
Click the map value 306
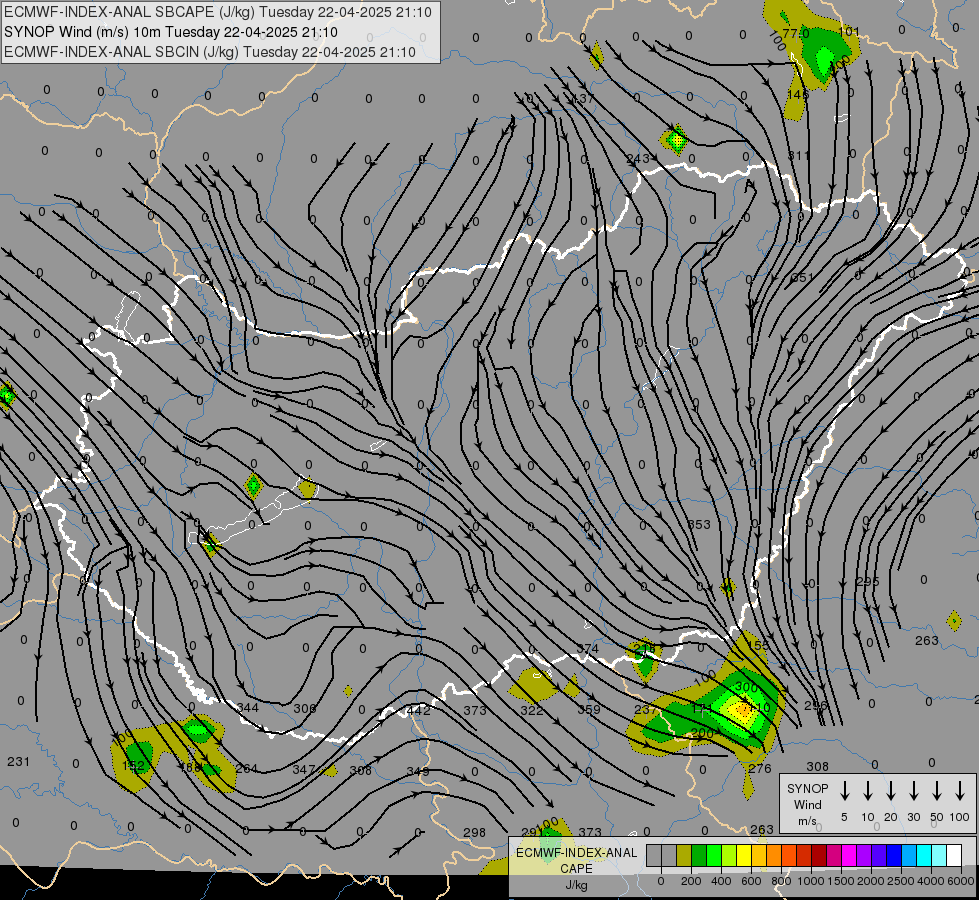click(305, 708)
